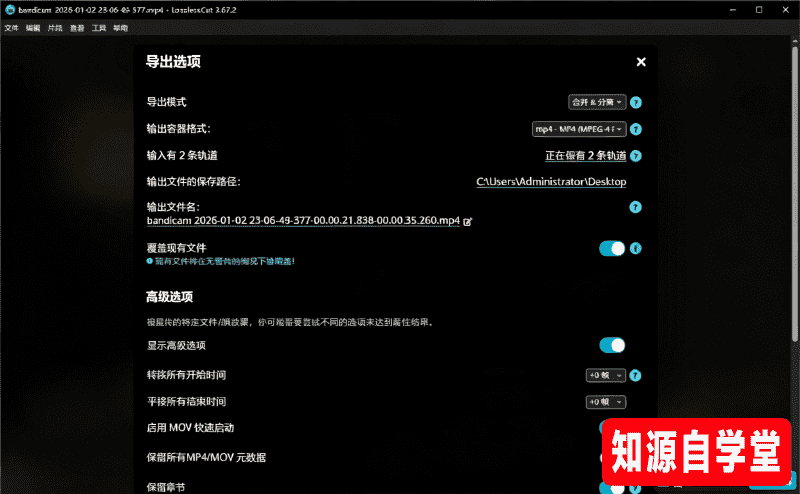Close the export options dialog
Viewport: 800px width, 494px height.
pyautogui.click(x=641, y=62)
